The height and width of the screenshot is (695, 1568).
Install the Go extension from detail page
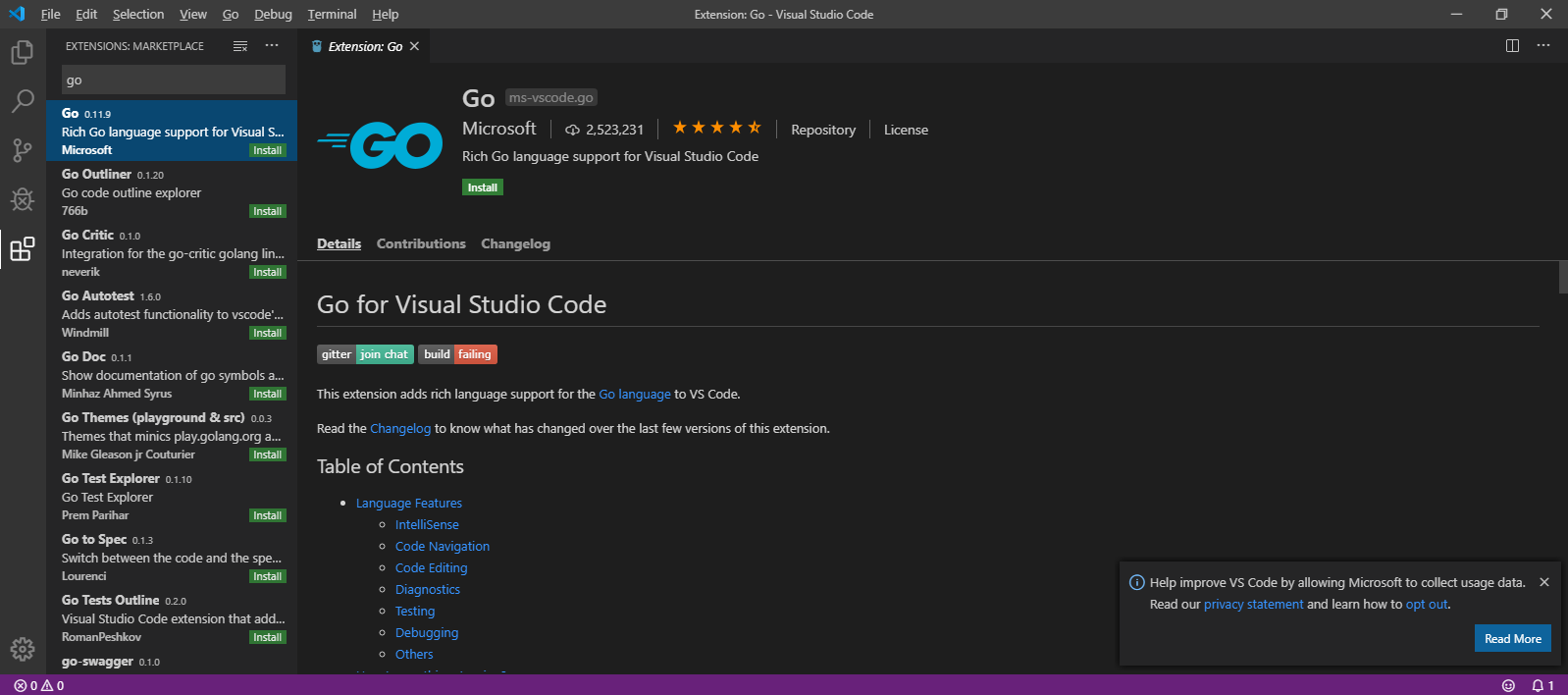[x=483, y=187]
